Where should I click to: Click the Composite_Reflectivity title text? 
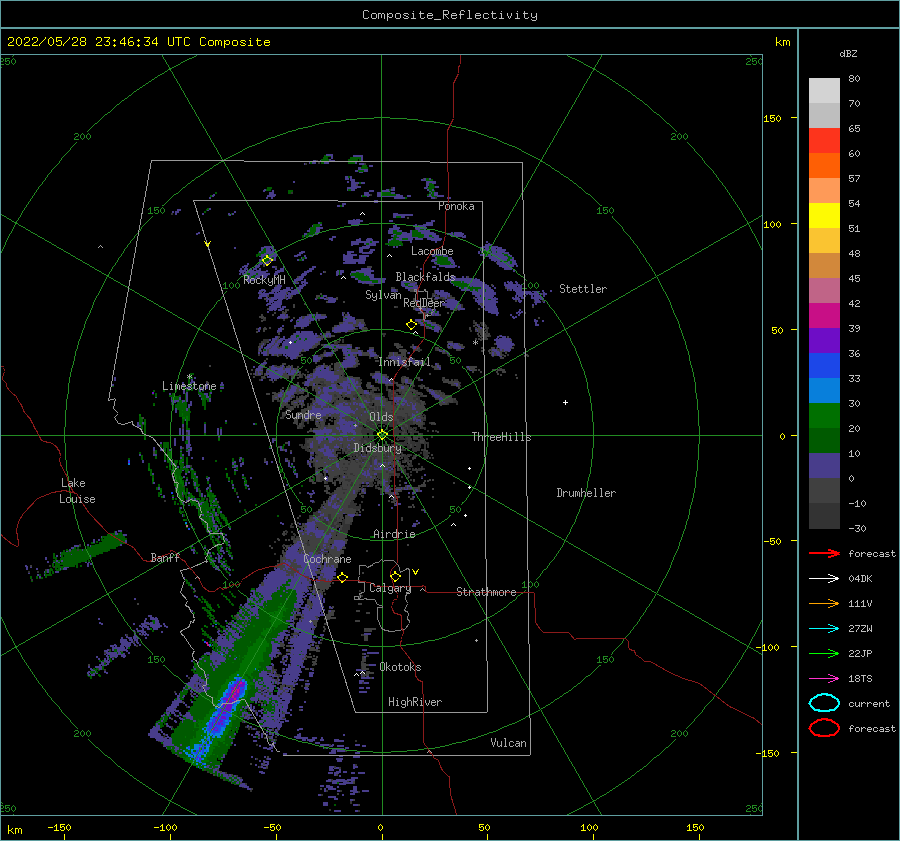[x=450, y=15]
